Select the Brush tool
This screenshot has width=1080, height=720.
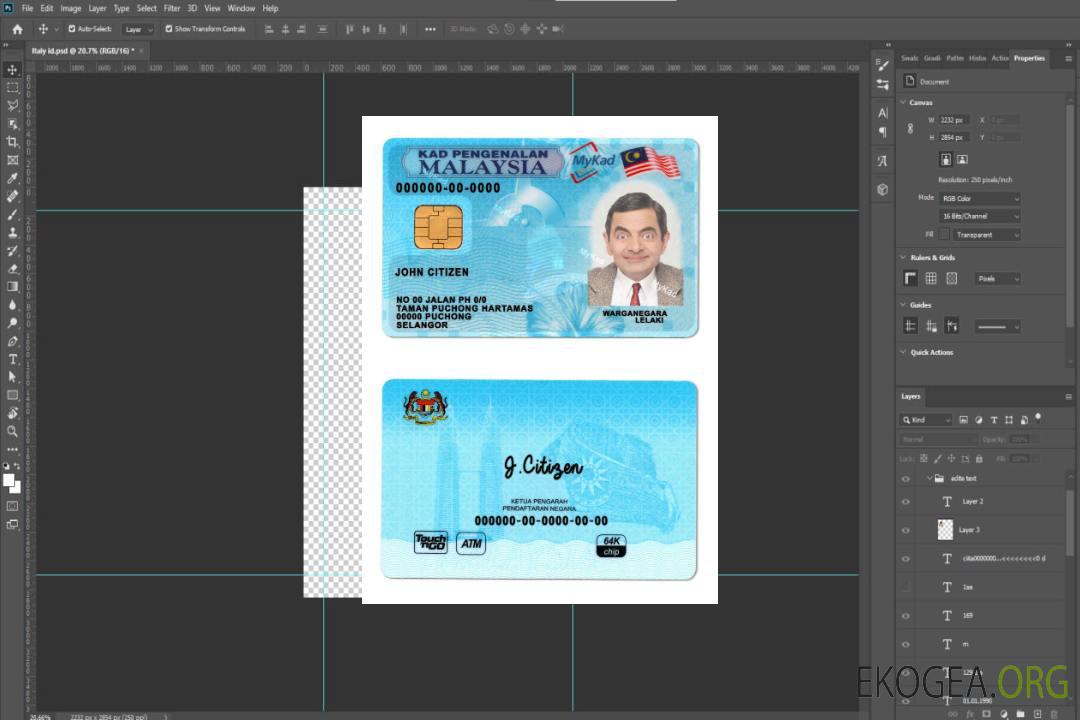point(12,214)
